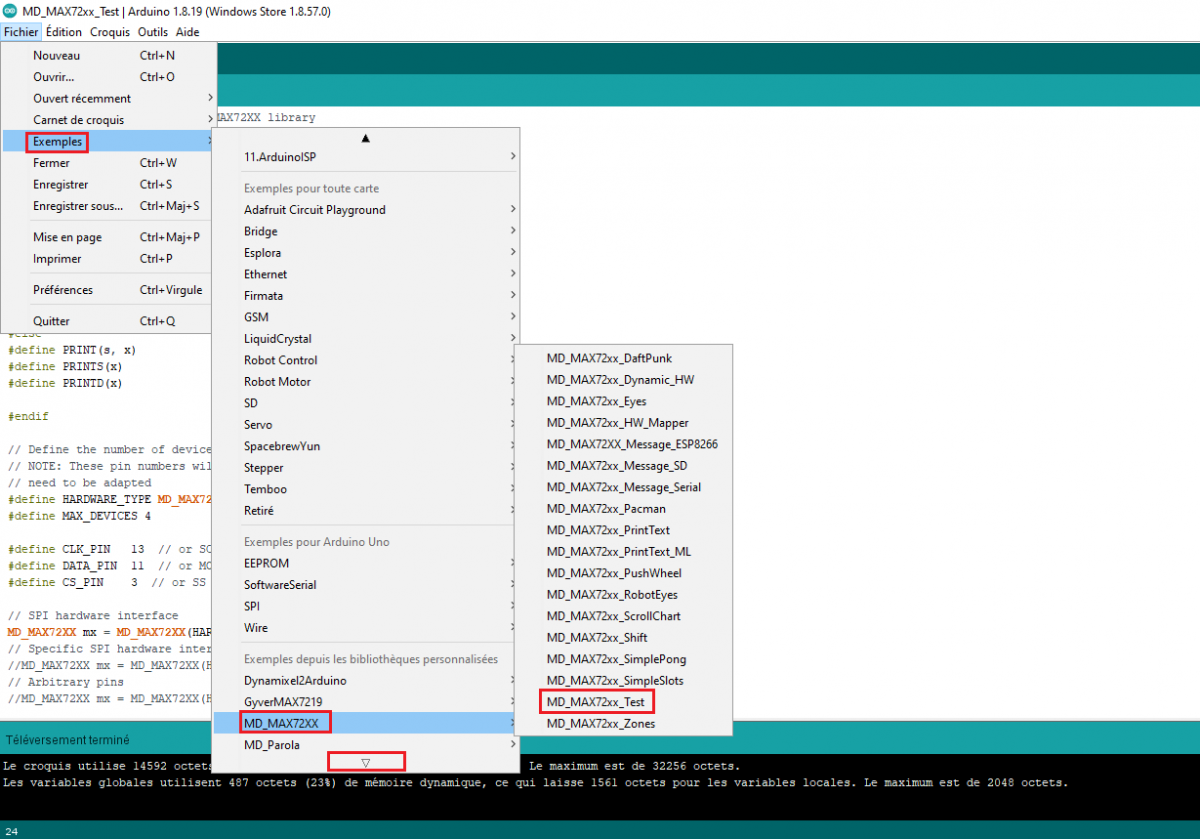The height and width of the screenshot is (839, 1200).
Task: Open the Robot Control examples entry
Action: [365, 360]
